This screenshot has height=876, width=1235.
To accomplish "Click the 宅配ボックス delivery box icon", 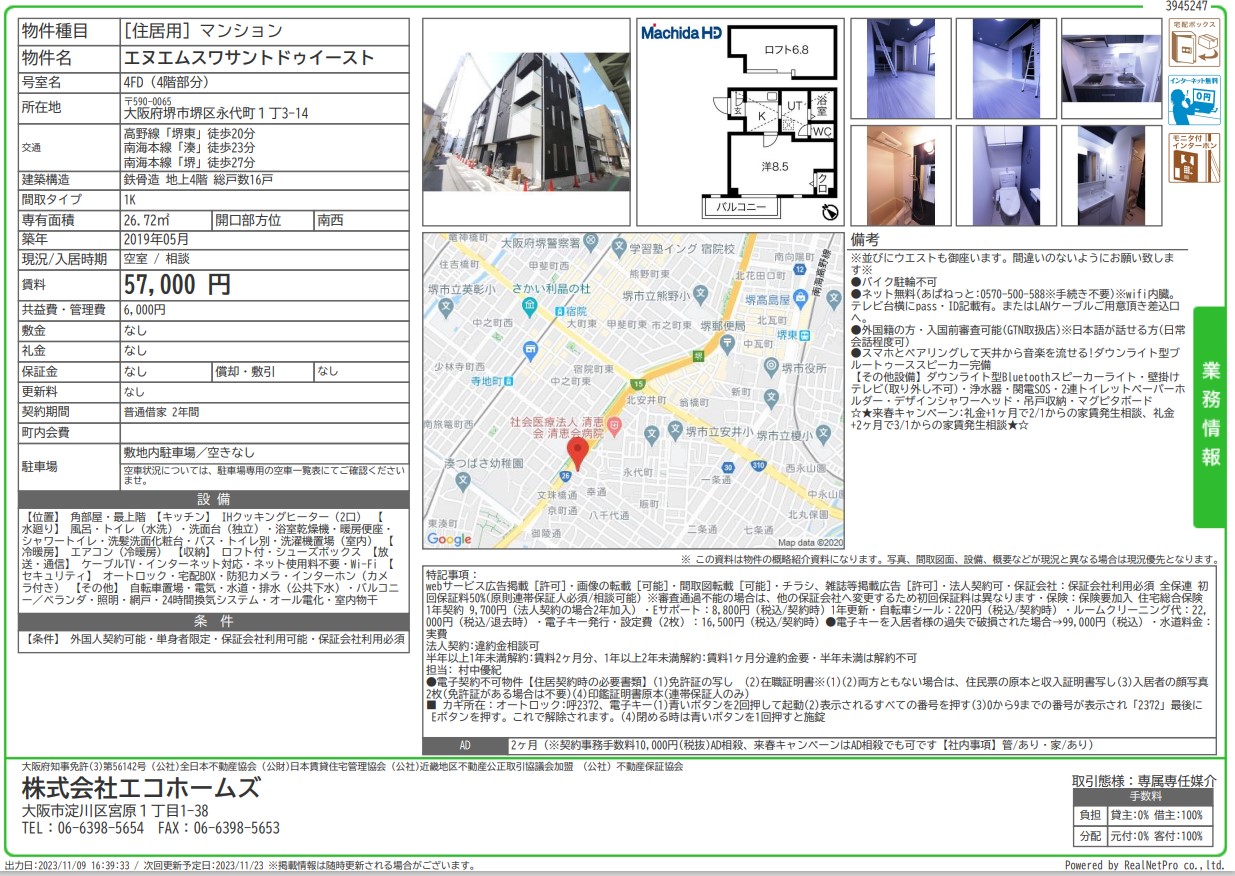I will tap(1194, 43).
